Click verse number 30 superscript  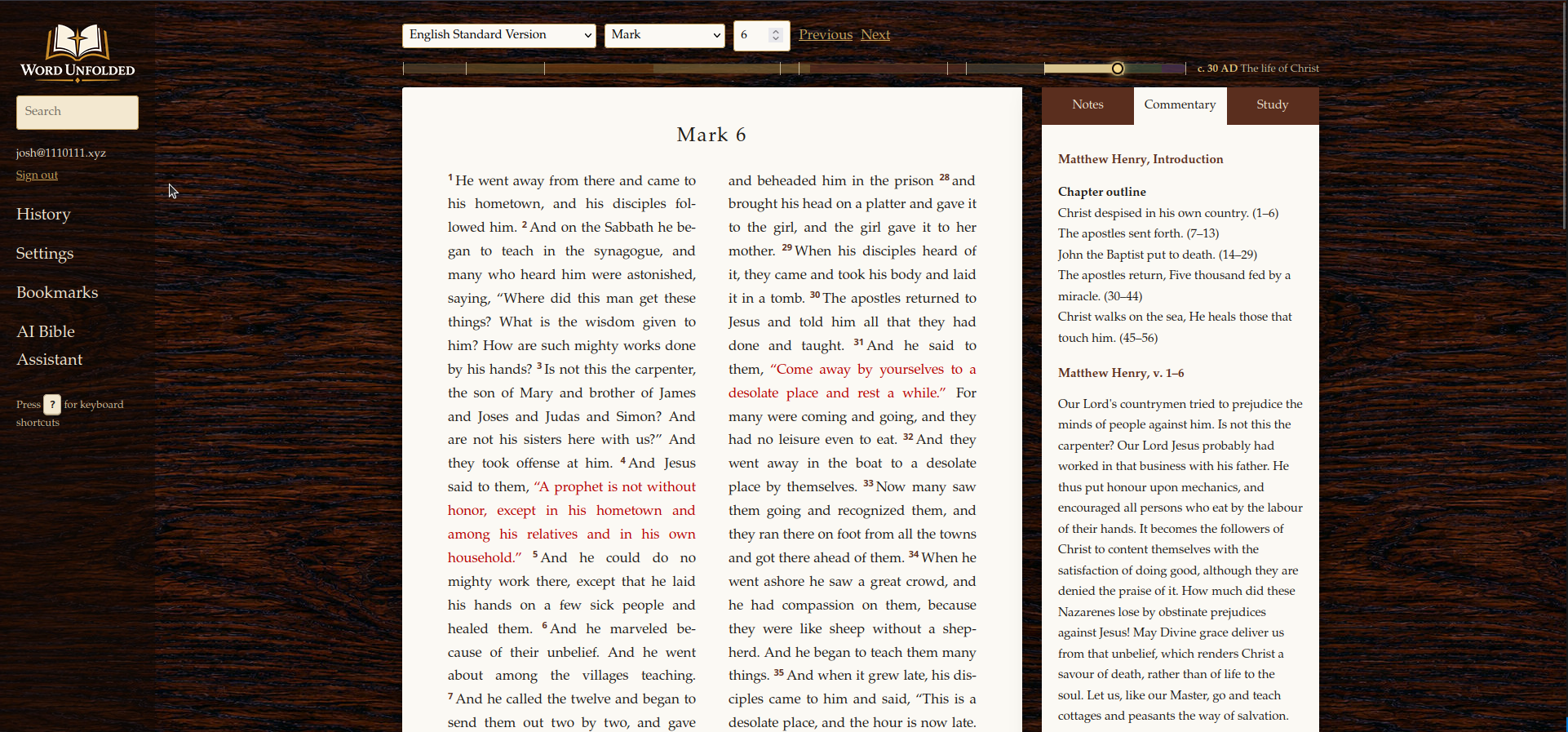815,295
